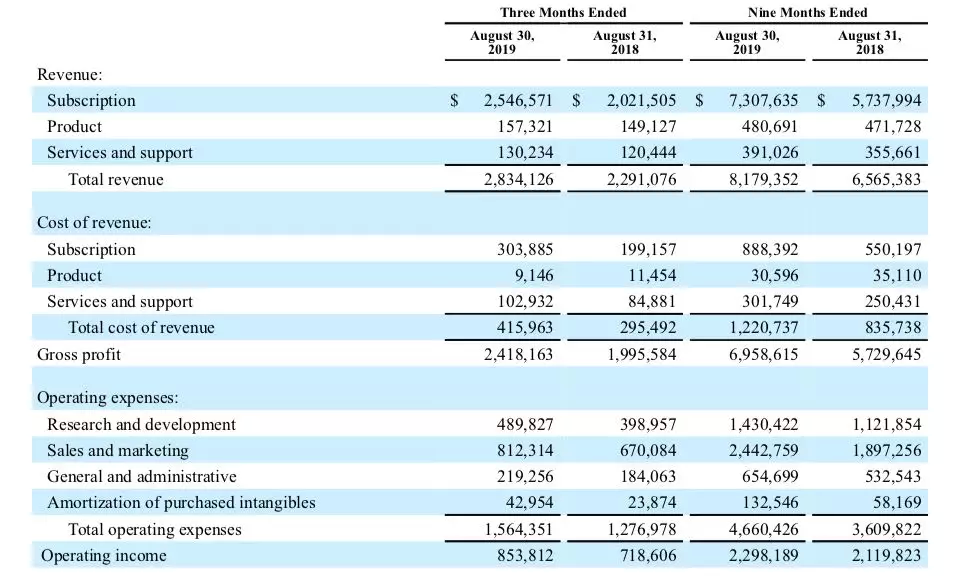Select subscription revenue value 5,737,994
Viewport: 964px width, 583px height.
tap(887, 100)
